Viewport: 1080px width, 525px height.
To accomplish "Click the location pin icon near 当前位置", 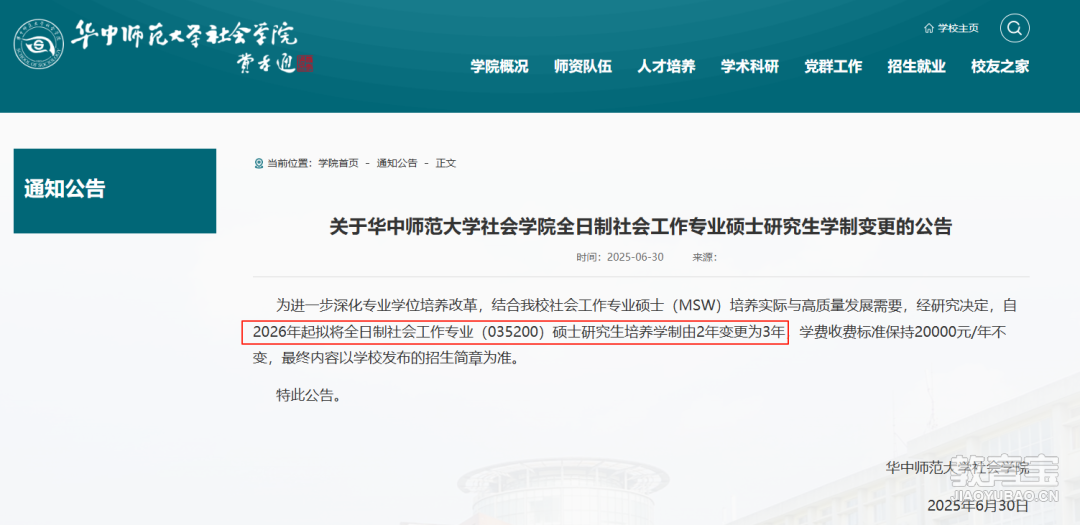I will pos(259,163).
